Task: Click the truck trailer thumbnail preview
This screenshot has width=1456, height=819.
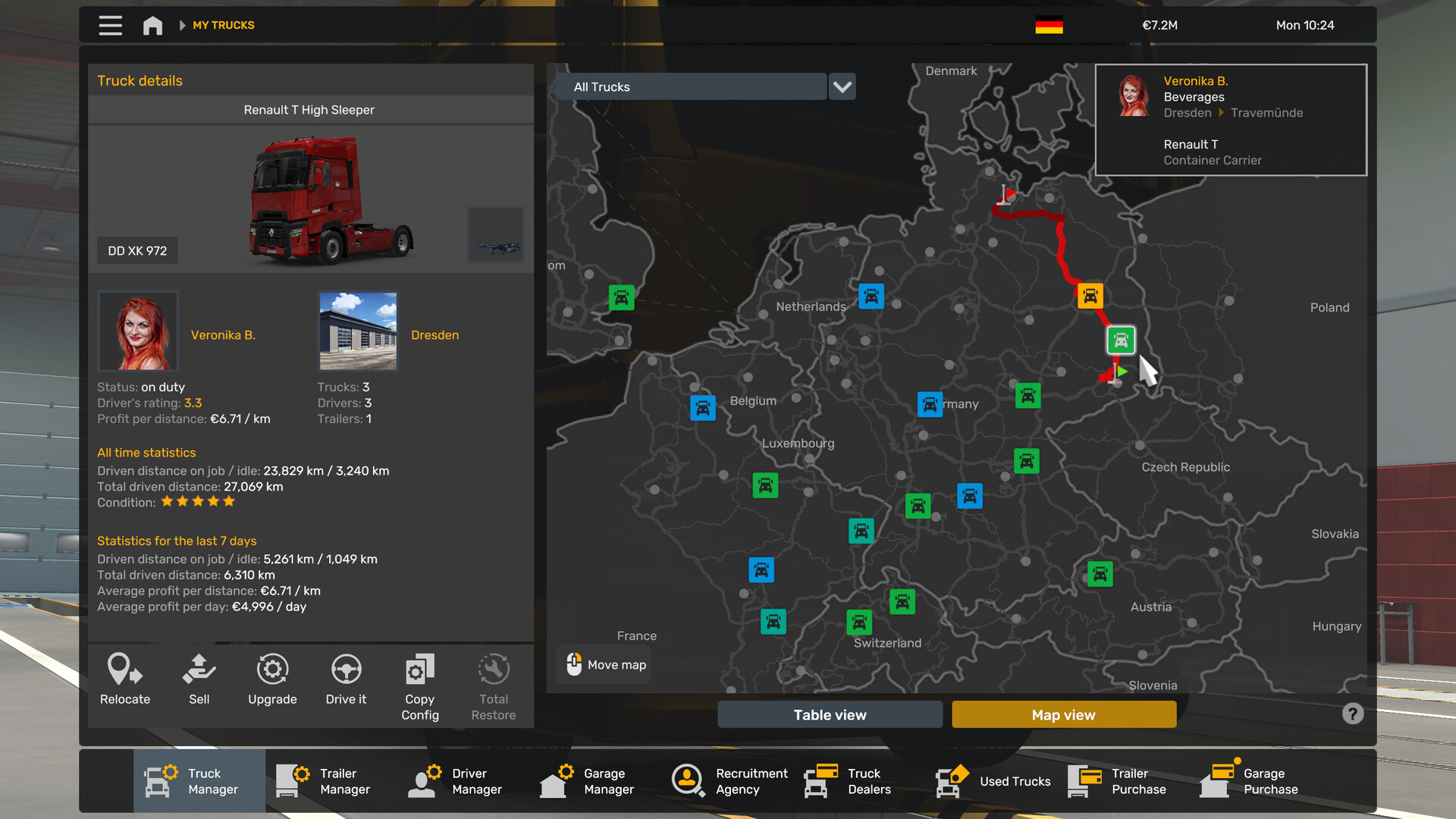Action: pos(496,235)
